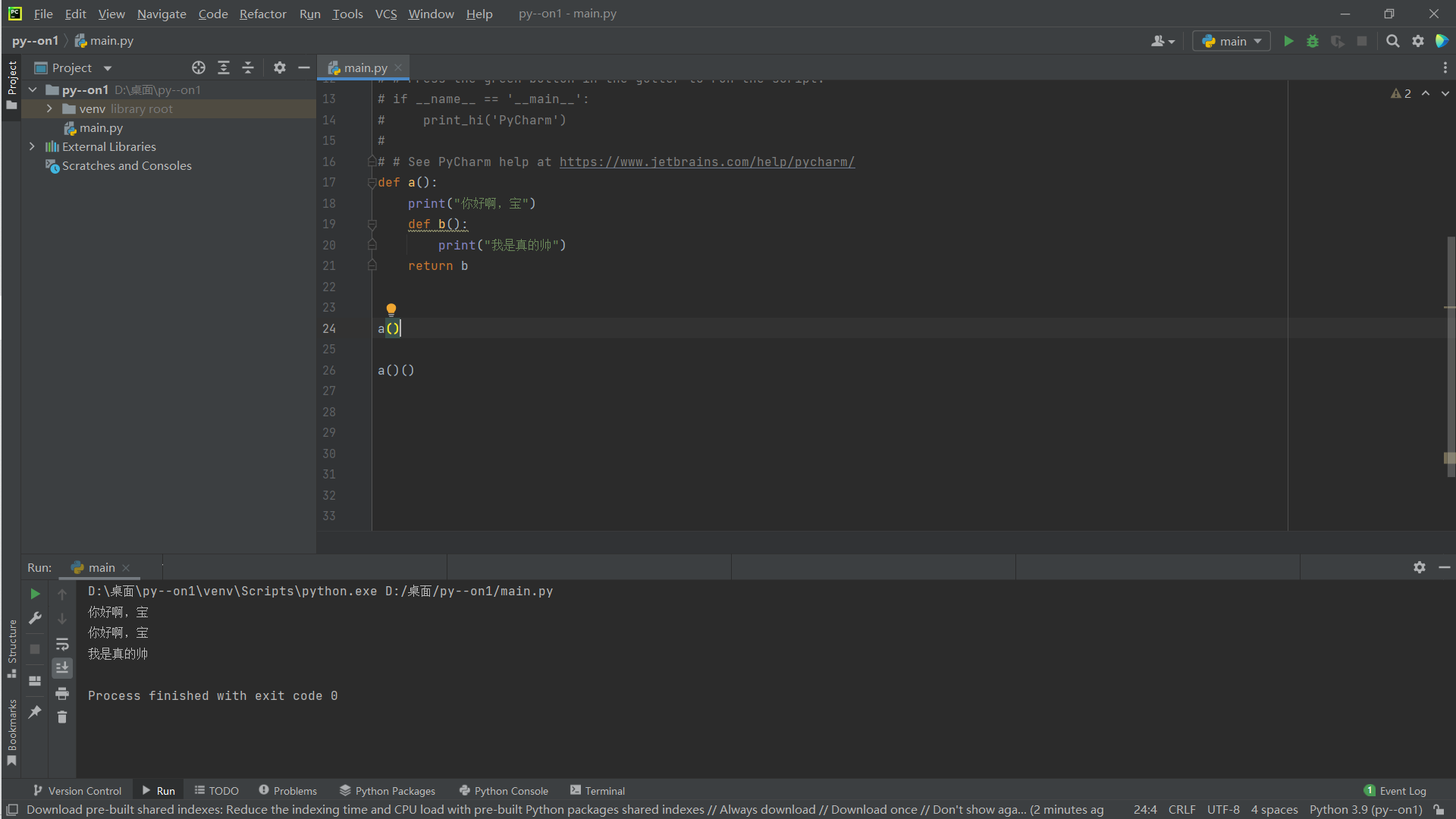The image size is (1456, 819).
Task: Open the main run configuration dropdown
Action: pos(1232,41)
